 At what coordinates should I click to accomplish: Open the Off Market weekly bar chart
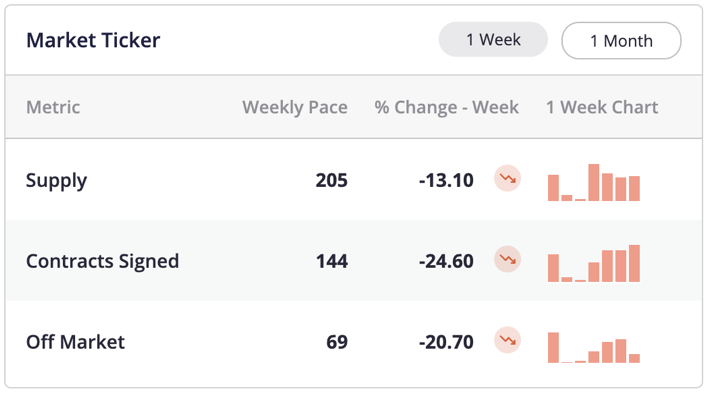pos(594,347)
